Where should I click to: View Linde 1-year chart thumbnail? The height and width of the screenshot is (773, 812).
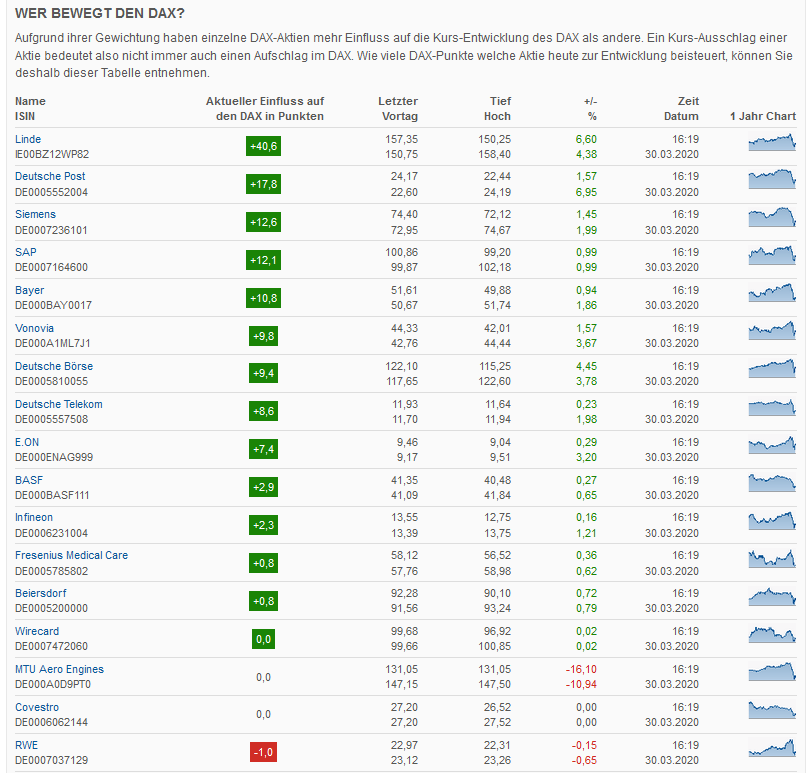pos(772,142)
